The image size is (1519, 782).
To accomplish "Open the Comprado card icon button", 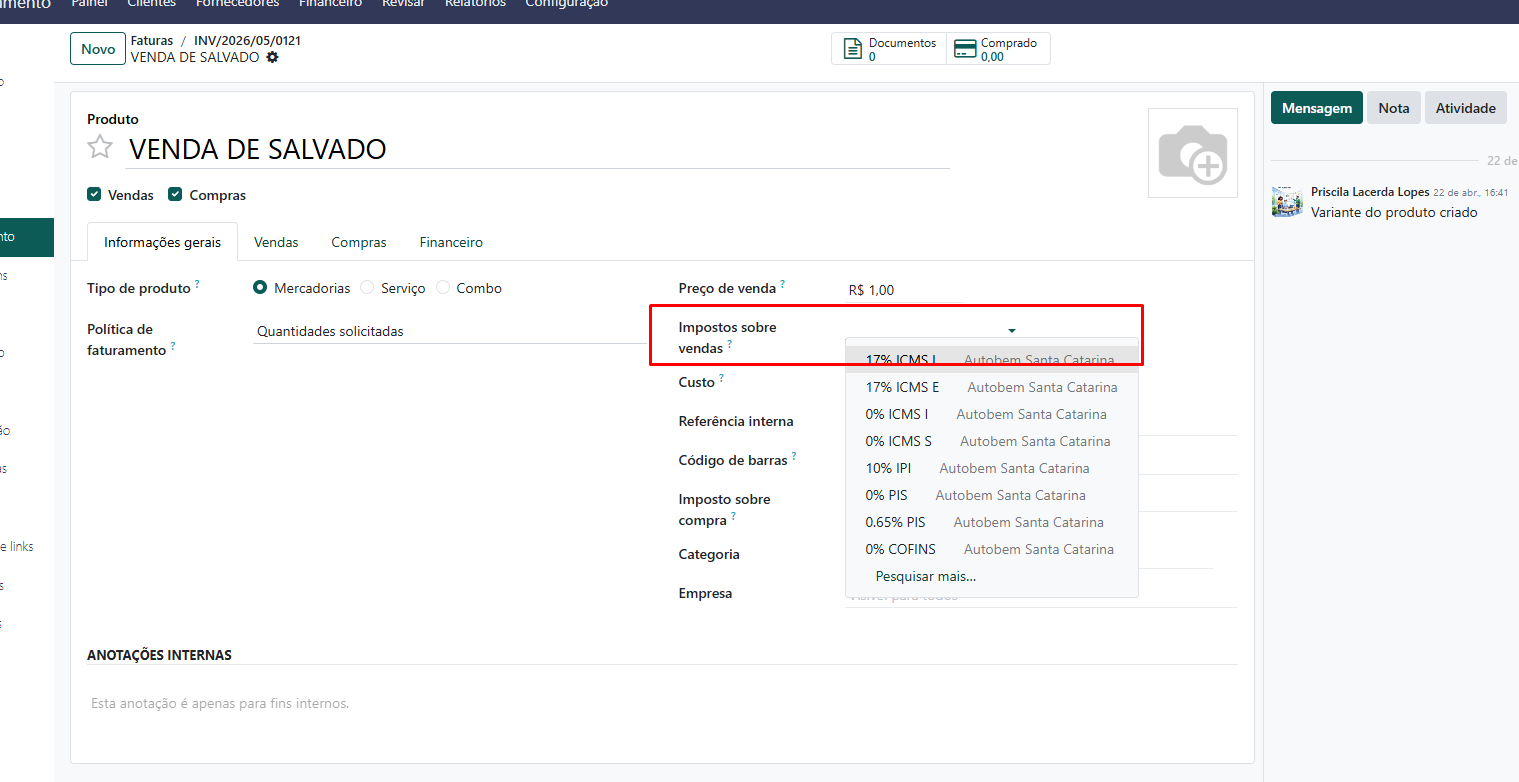I will tap(965, 49).
